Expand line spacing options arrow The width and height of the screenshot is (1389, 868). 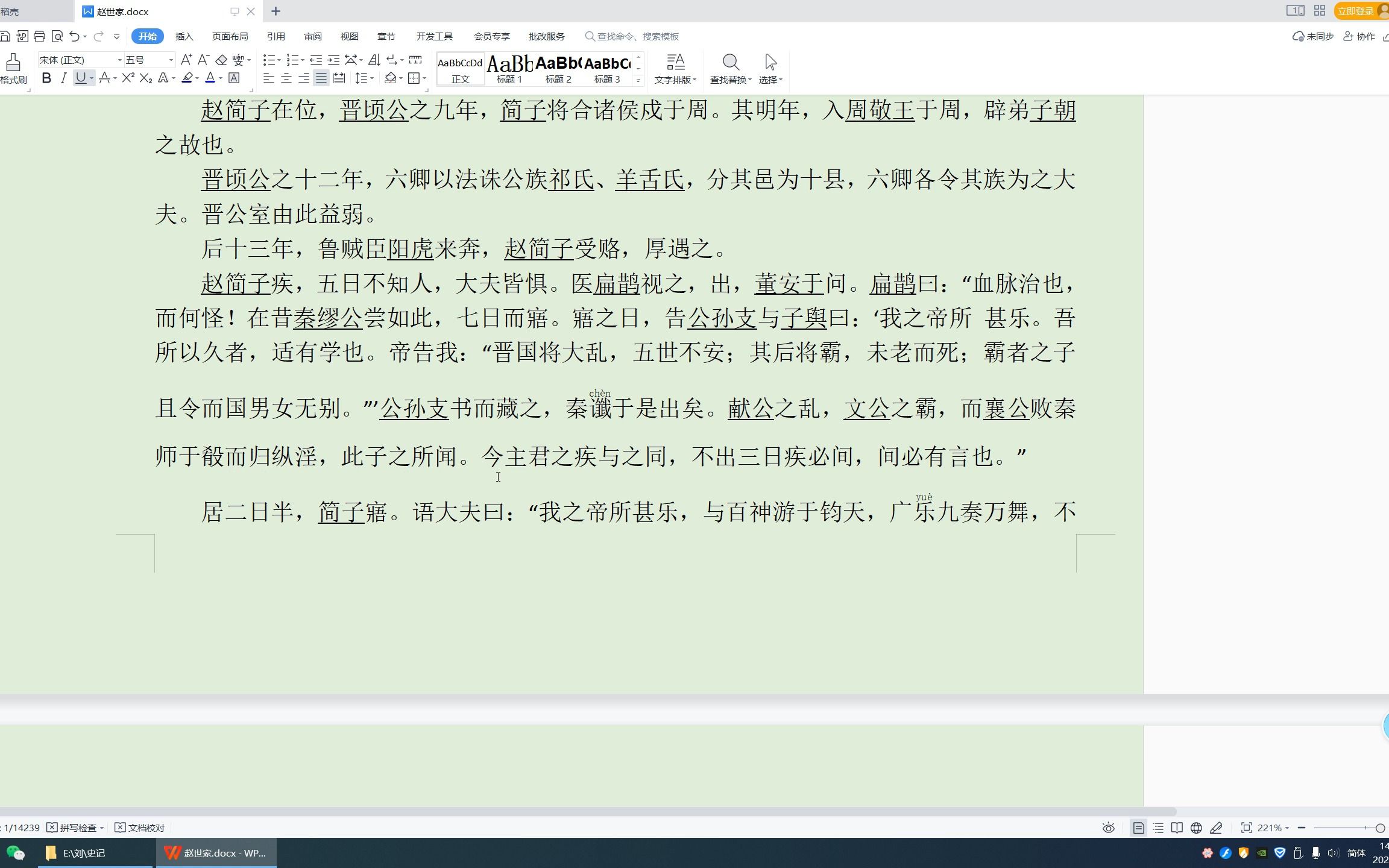click(x=372, y=78)
